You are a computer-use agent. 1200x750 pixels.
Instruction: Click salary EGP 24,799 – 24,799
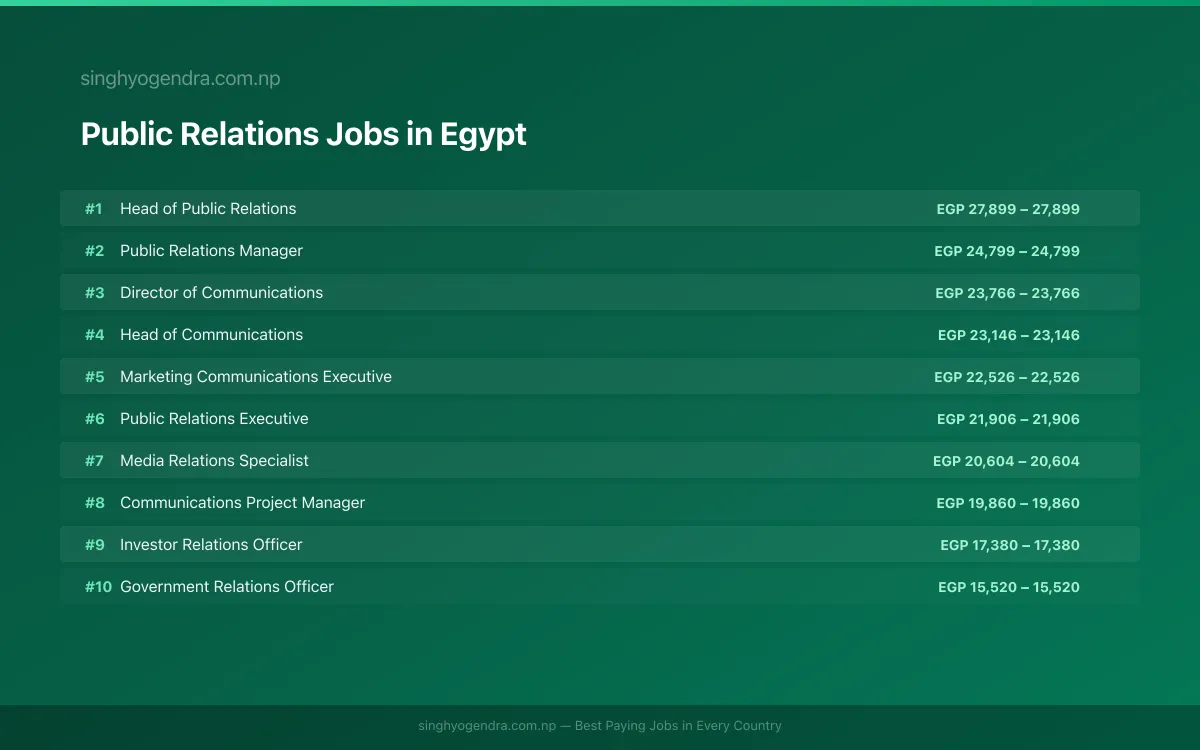click(x=1007, y=251)
